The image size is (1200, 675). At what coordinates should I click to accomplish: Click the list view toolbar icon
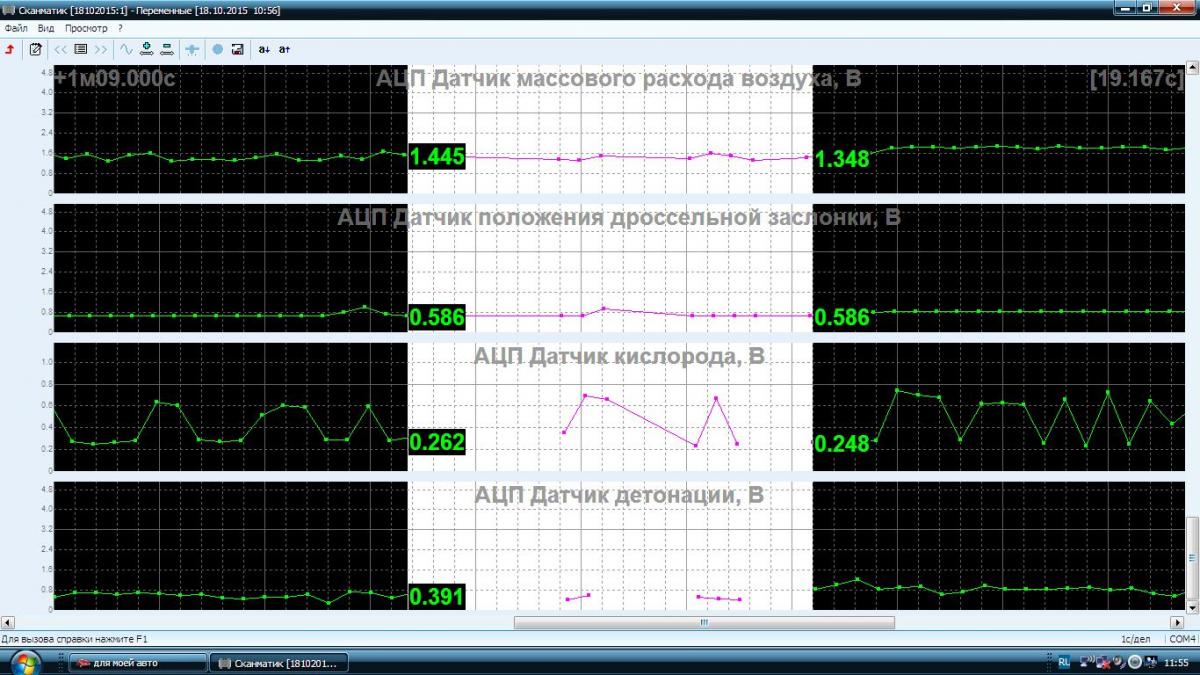81,48
